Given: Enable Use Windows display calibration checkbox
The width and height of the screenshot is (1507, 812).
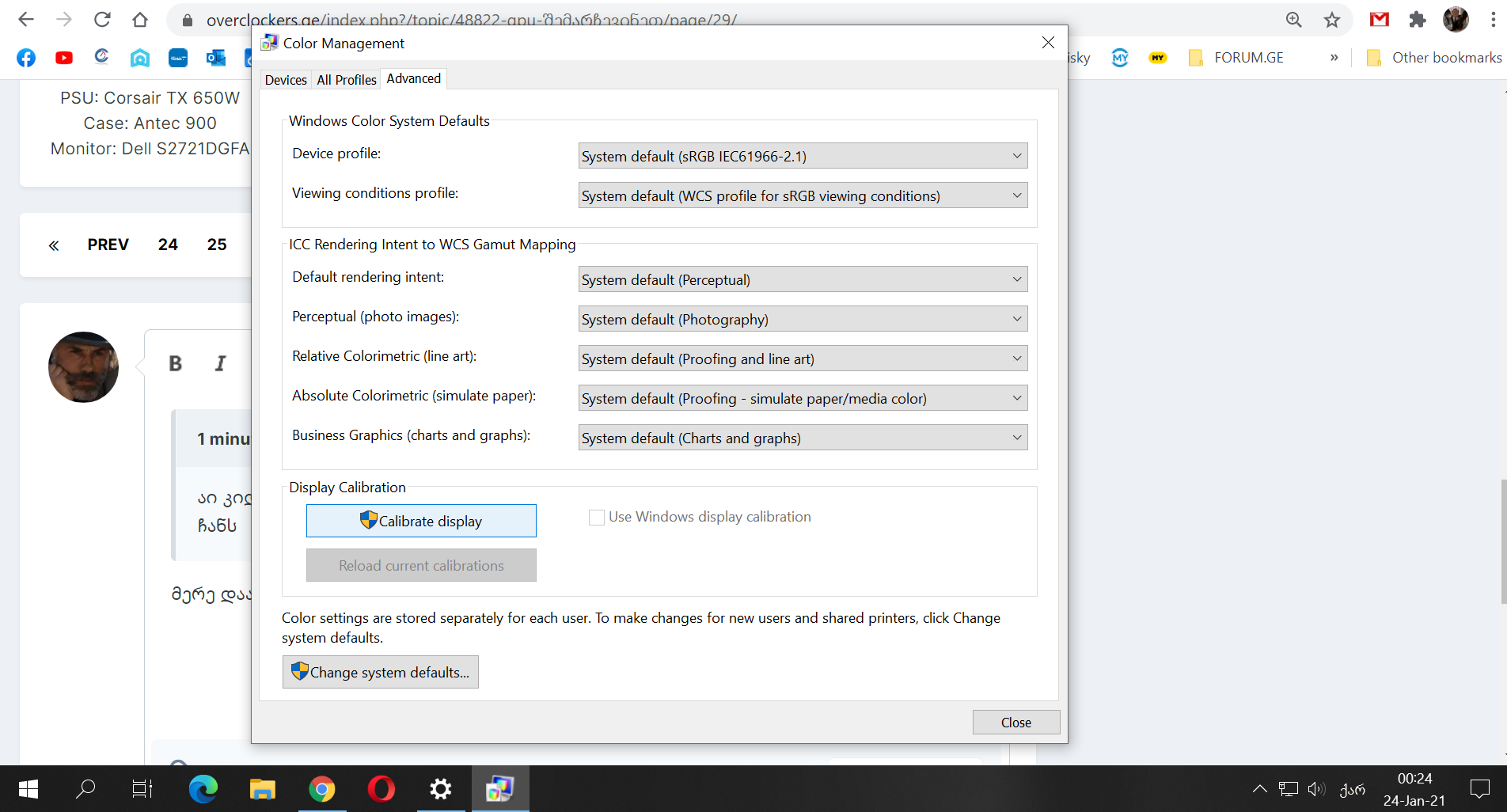Looking at the screenshot, I should pyautogui.click(x=597, y=518).
